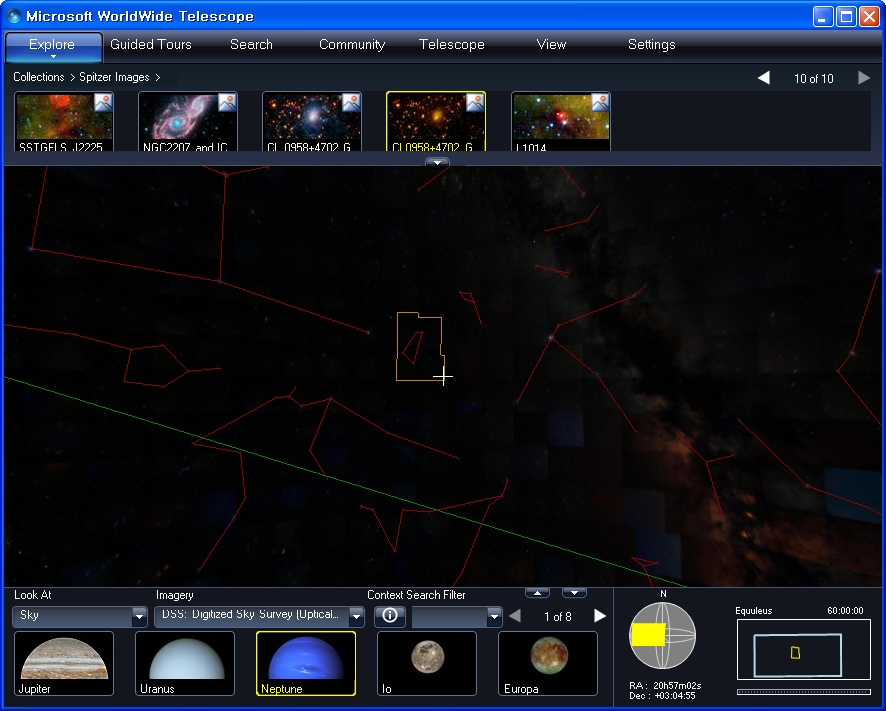This screenshot has width=886, height=711.
Task: Click image icon on SSTGFLS J2225 thumbnail
Action: [x=103, y=102]
